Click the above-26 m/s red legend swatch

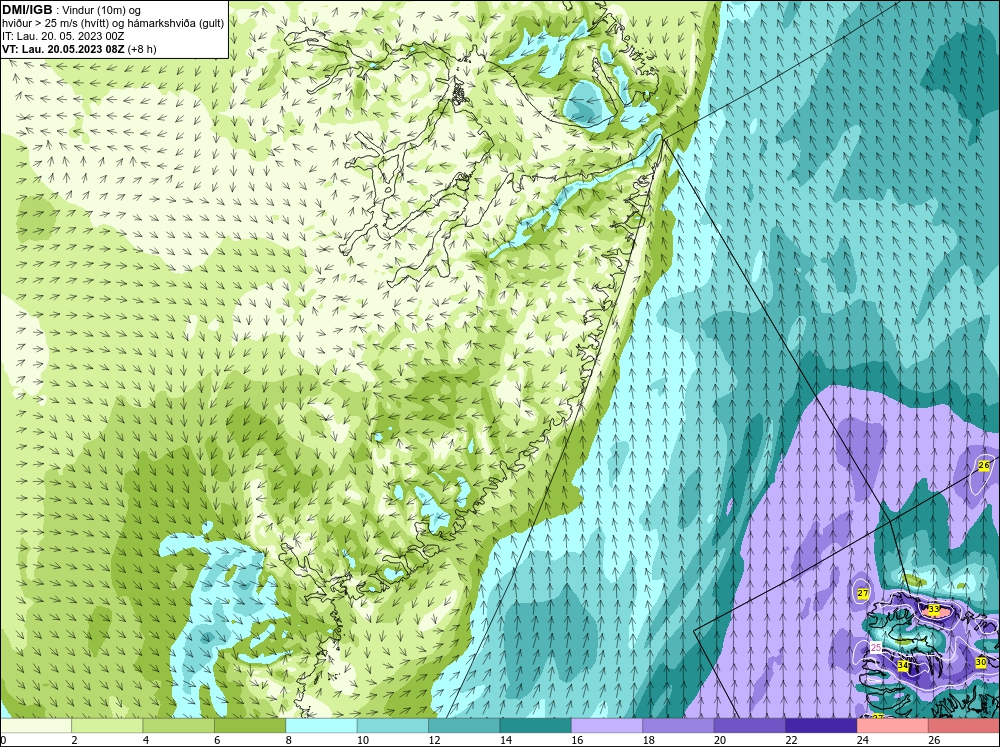coord(964,726)
